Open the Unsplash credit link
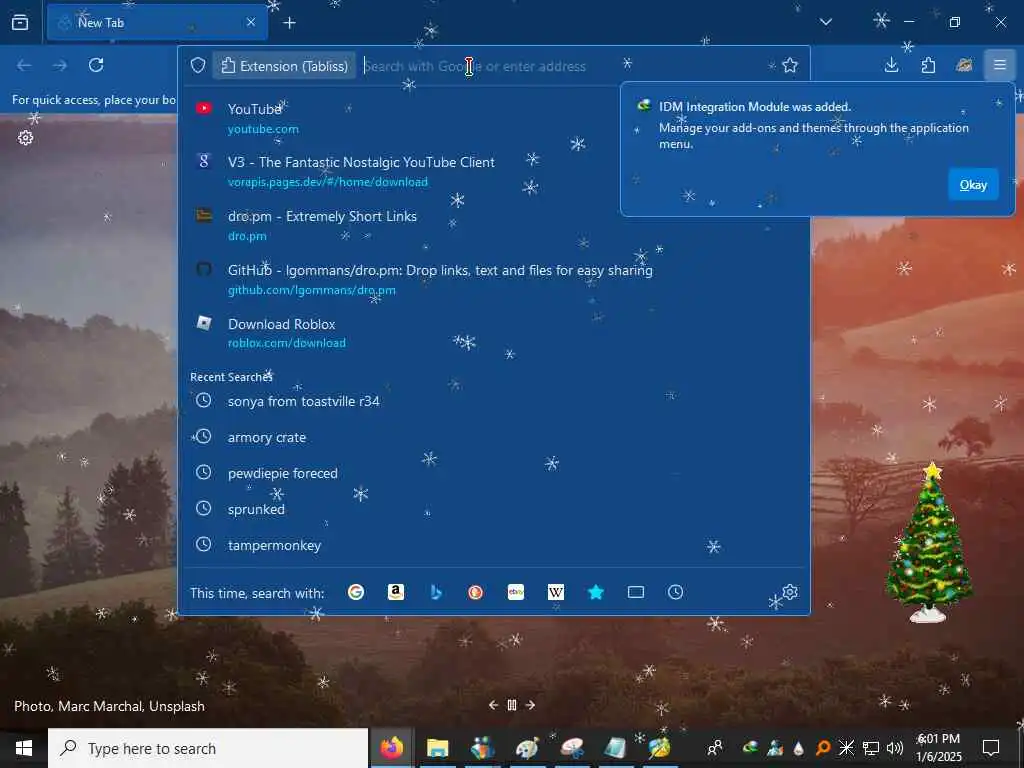 [x=177, y=706]
